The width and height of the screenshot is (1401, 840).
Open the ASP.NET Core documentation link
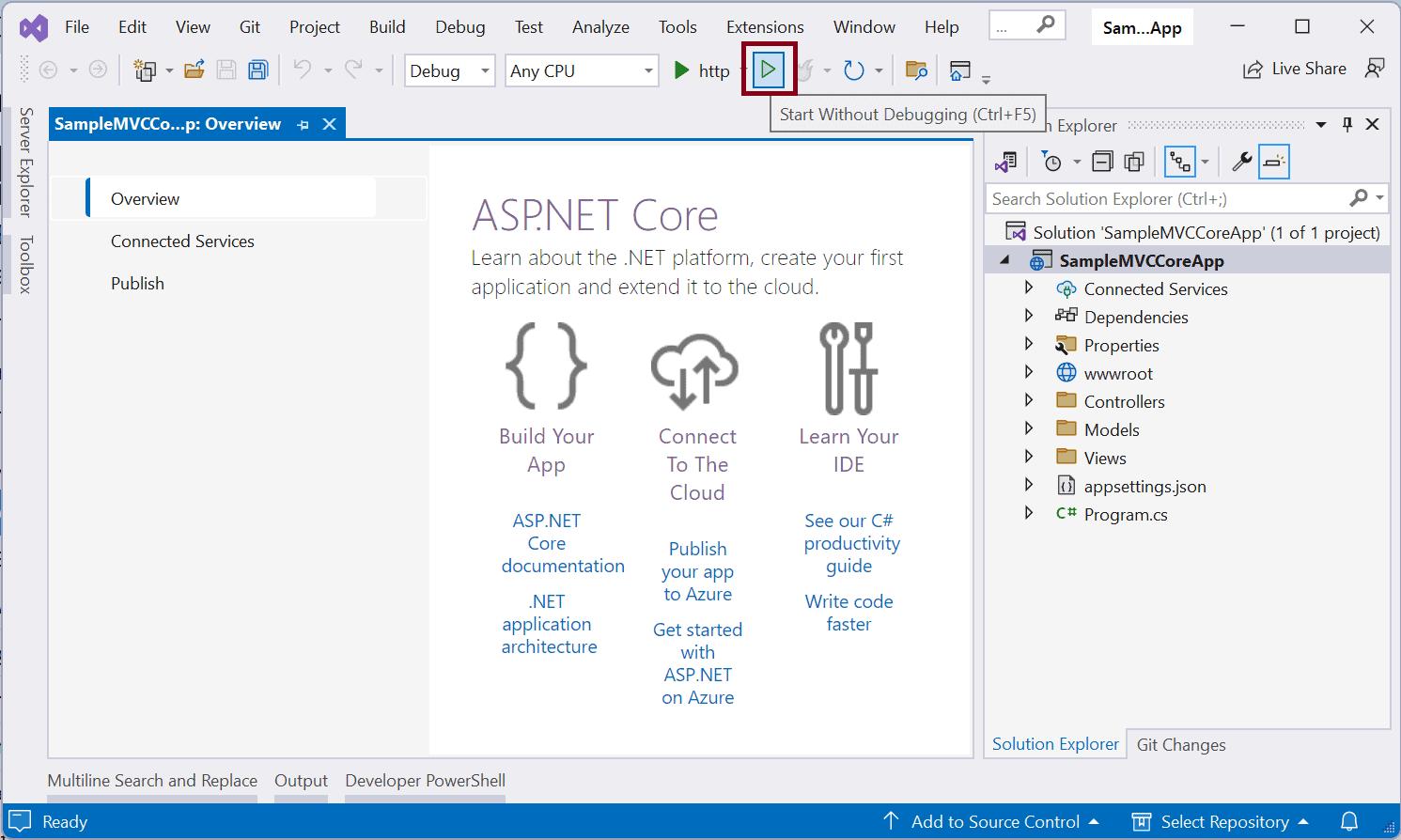(563, 543)
